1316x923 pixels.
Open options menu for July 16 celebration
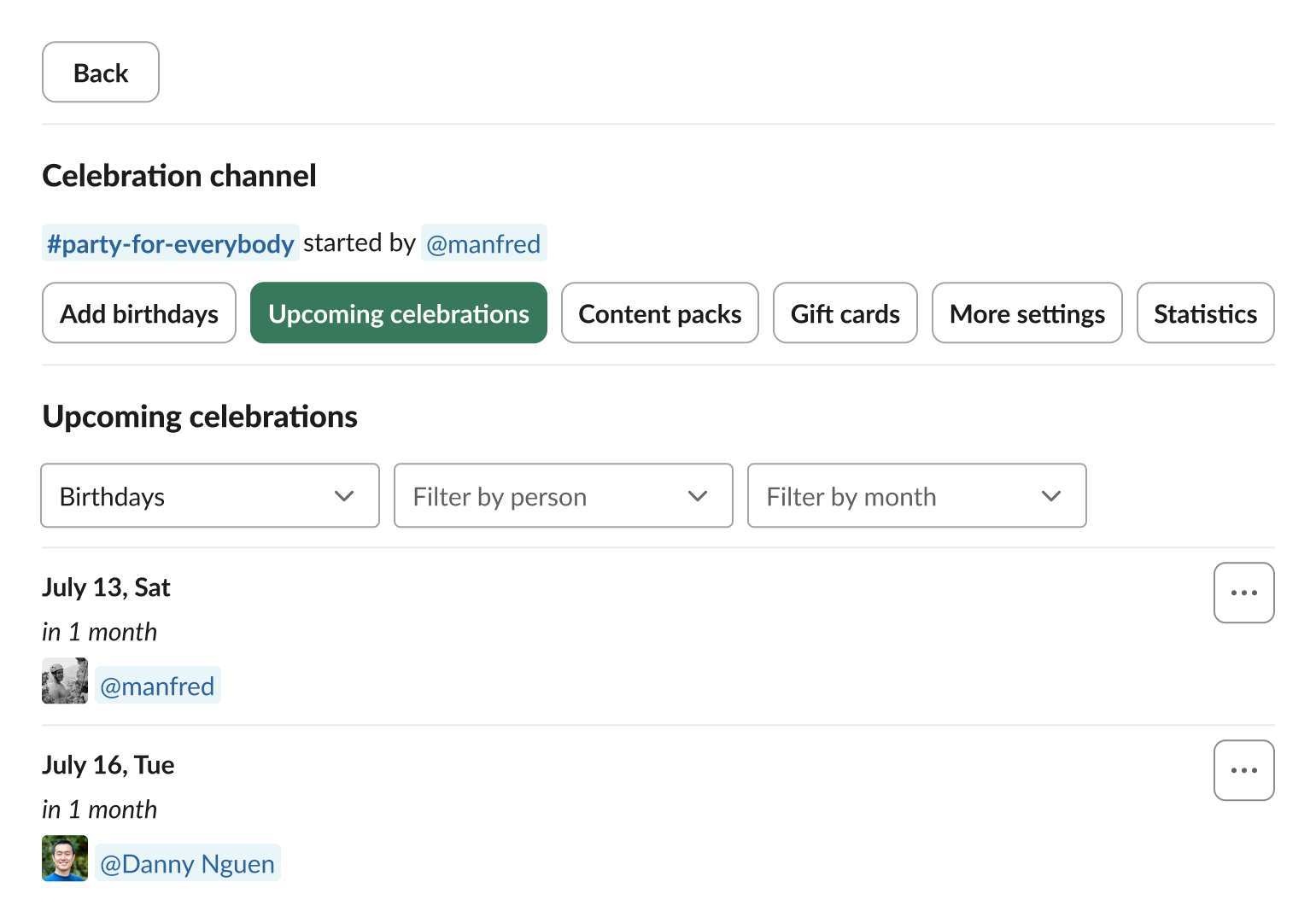coord(1244,770)
